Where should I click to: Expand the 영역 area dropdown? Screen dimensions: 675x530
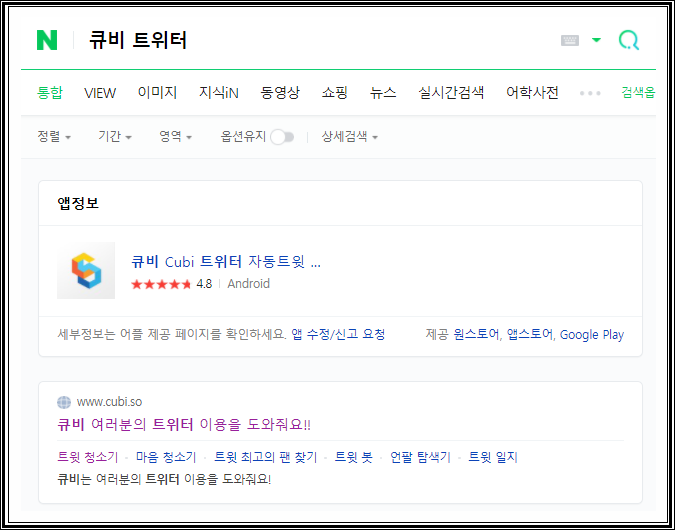(175, 137)
